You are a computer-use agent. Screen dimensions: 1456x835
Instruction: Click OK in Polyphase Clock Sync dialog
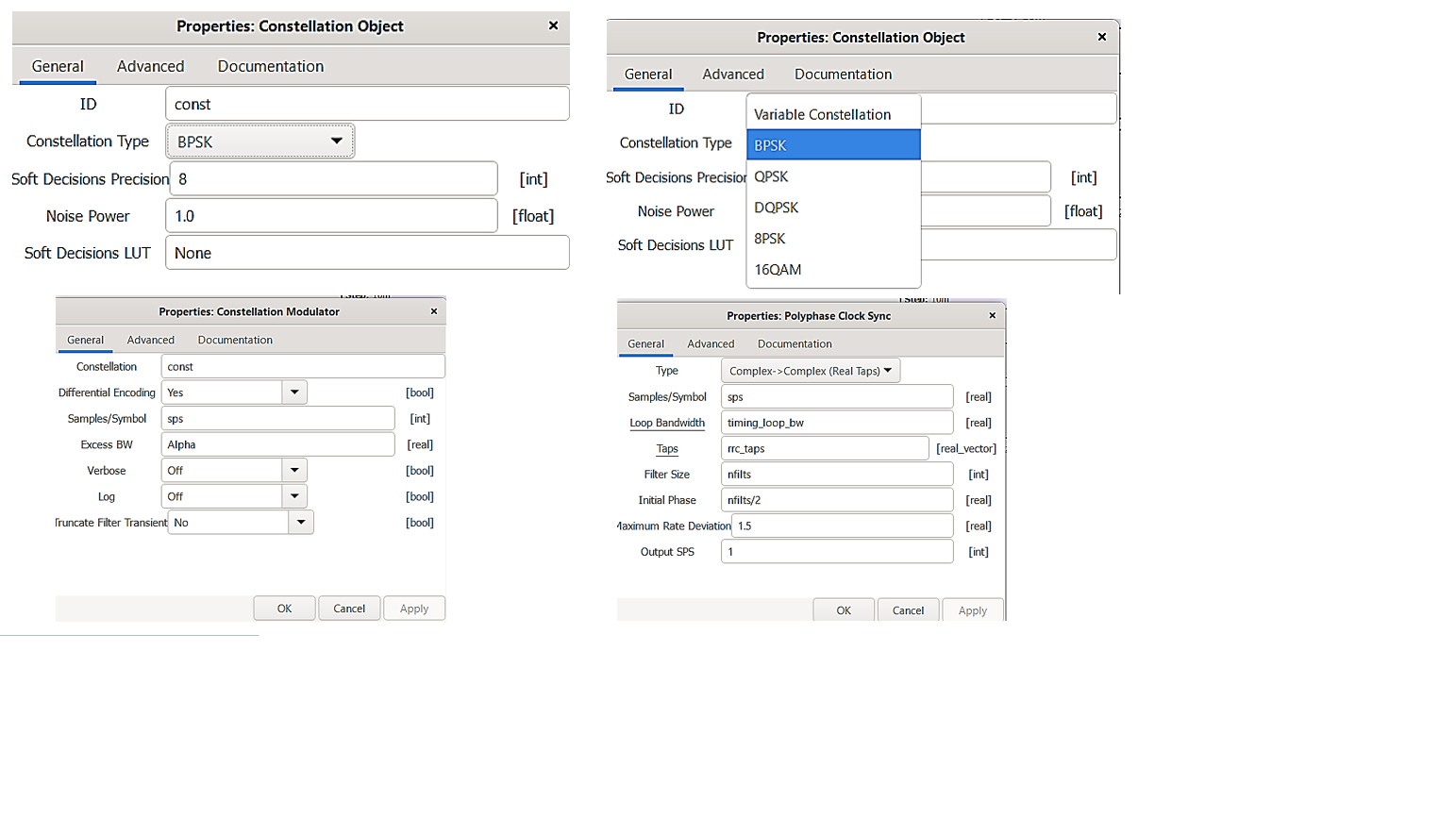(x=844, y=610)
